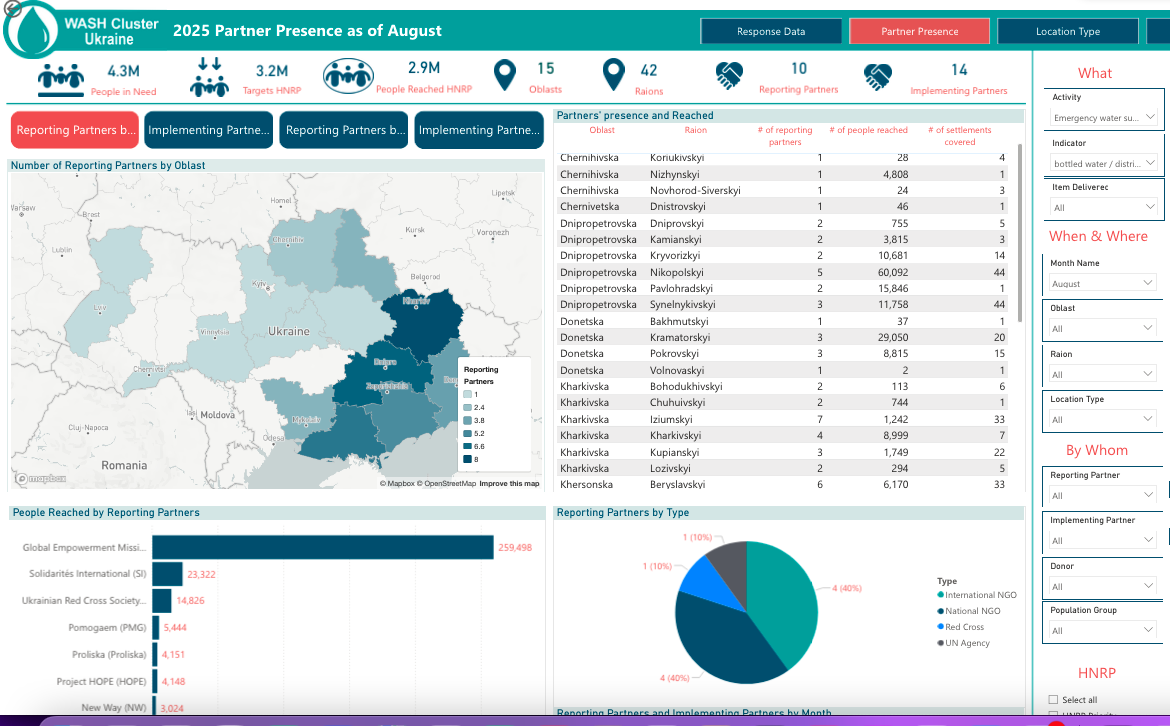Switch to the Response Data tab
1170x726 pixels.
tap(771, 32)
